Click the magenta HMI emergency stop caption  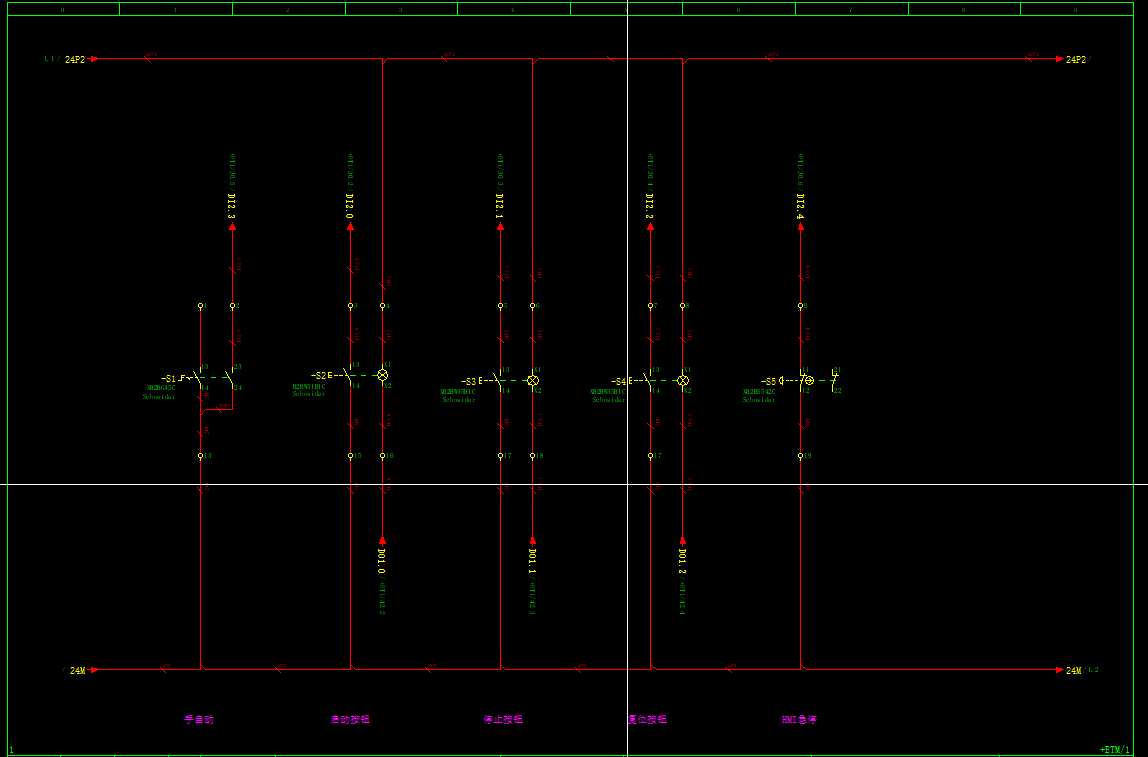(799, 719)
